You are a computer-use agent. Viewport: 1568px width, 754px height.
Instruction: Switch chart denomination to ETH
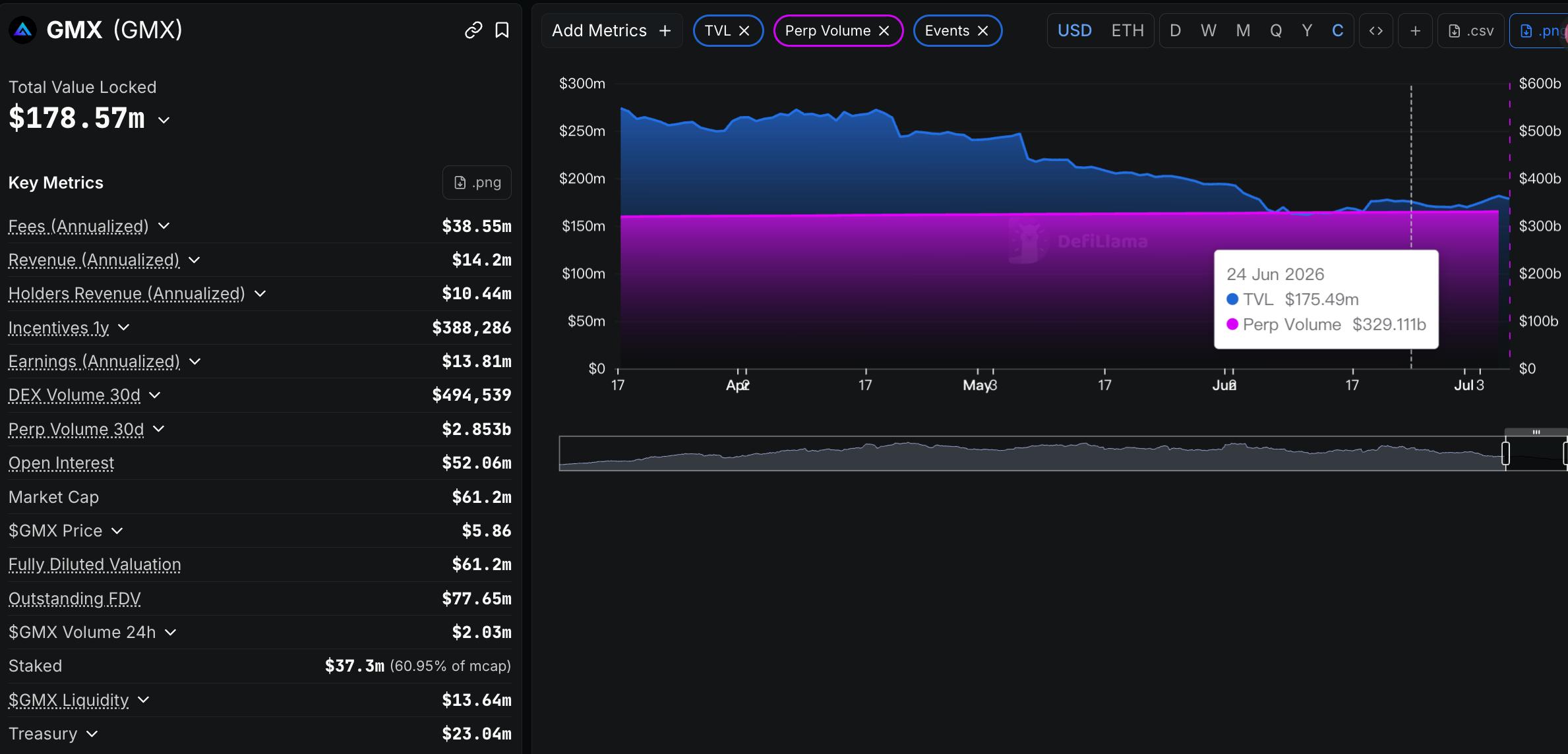tap(1128, 31)
